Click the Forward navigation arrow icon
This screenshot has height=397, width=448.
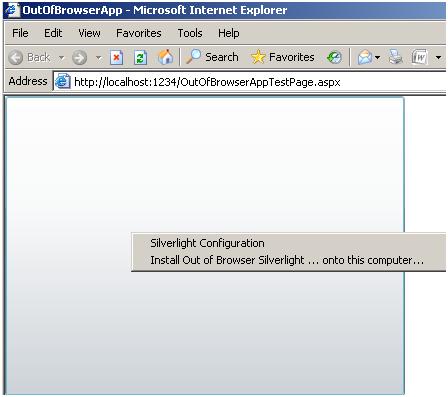tap(80, 57)
